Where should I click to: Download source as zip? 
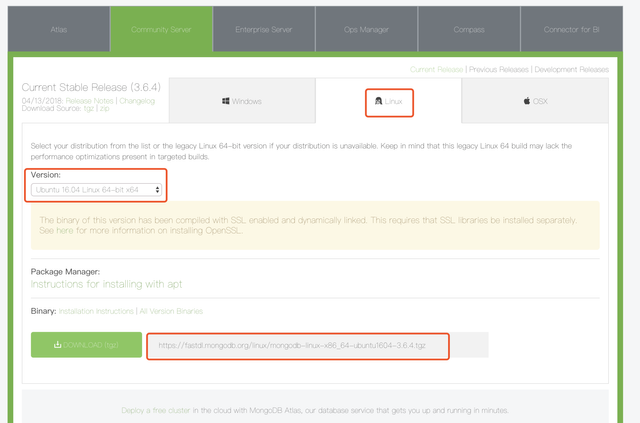104,108
